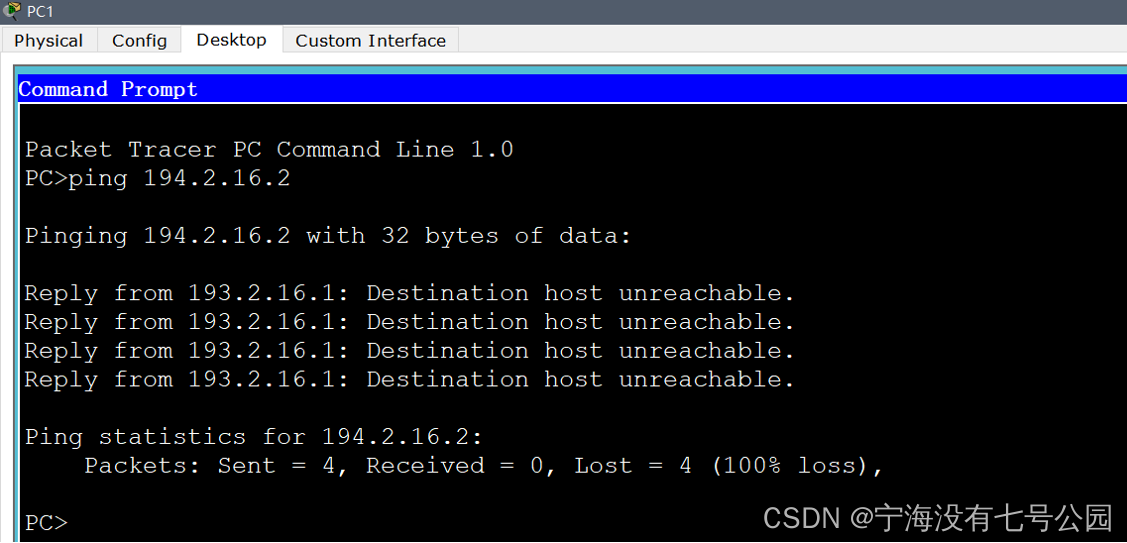Click the 'Ping statistics for 194.2.16.2' line
The width and height of the screenshot is (1127, 543).
tap(254, 437)
